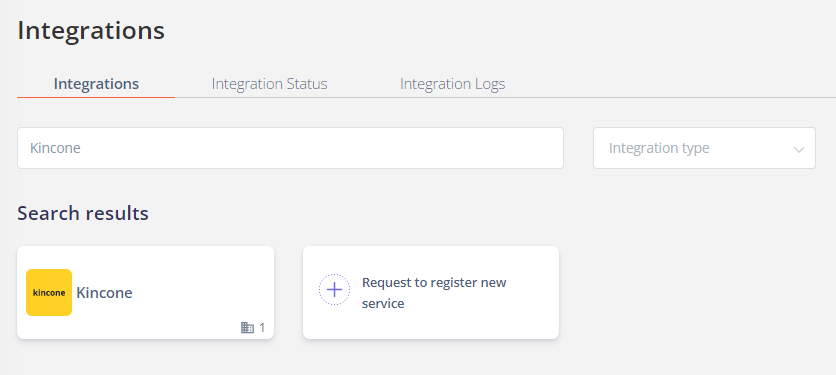The height and width of the screenshot is (375, 836).
Task: Switch to the Integration Status tab
Action: (x=269, y=84)
